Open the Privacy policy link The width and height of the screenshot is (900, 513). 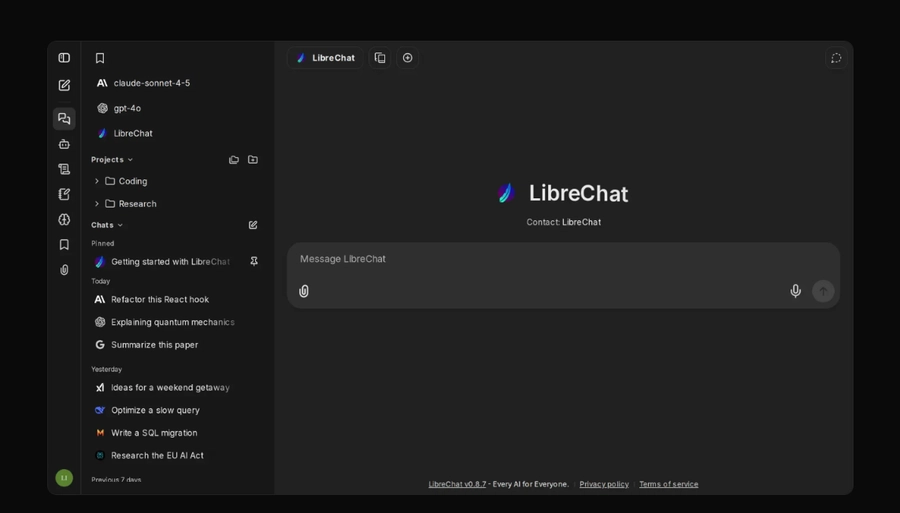[x=604, y=484]
